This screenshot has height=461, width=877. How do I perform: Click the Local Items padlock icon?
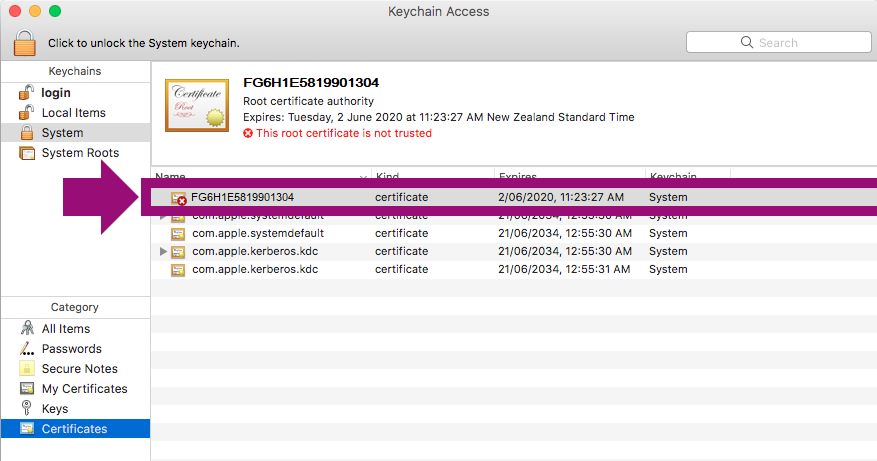coord(26,112)
